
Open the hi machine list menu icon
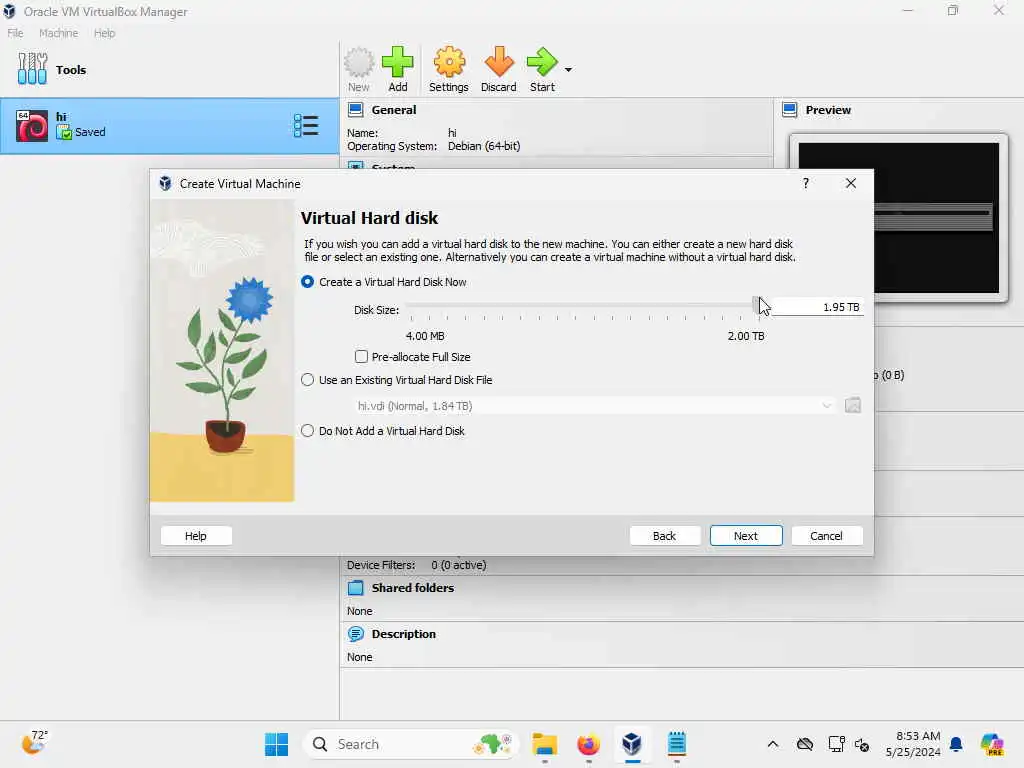click(x=306, y=125)
